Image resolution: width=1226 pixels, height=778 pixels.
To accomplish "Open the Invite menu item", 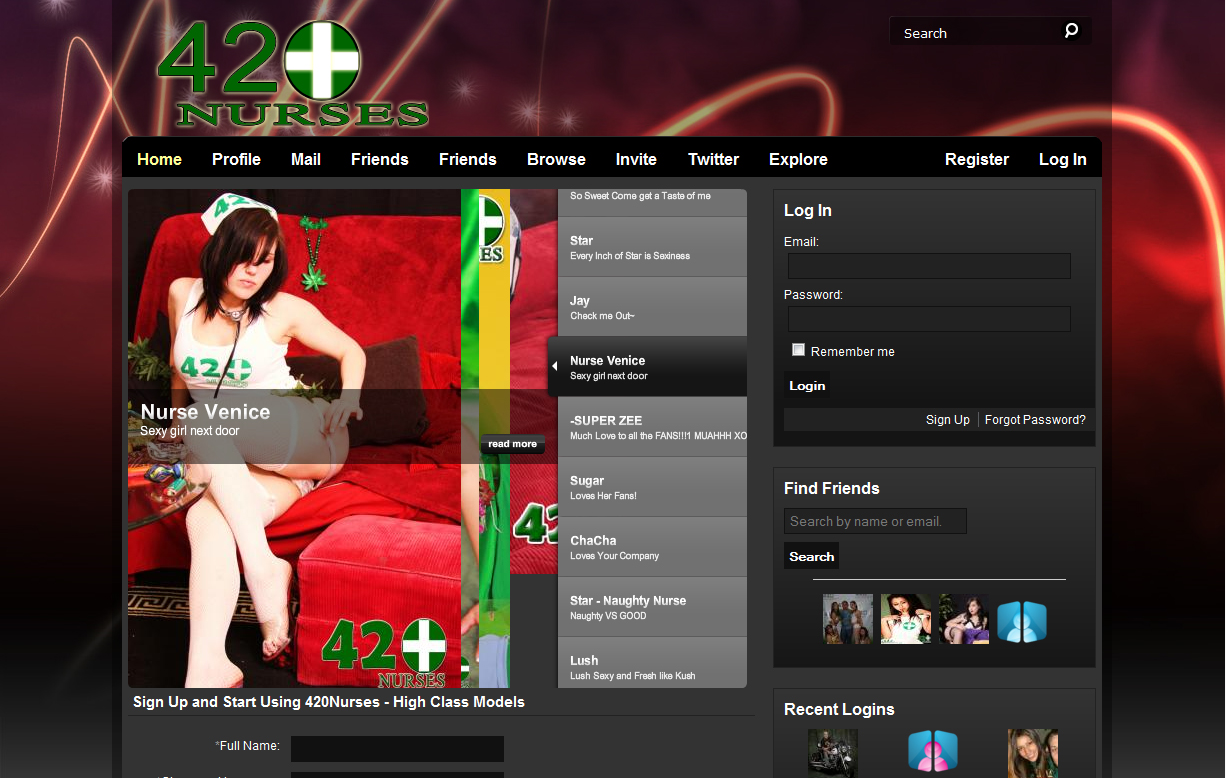I will point(636,159).
